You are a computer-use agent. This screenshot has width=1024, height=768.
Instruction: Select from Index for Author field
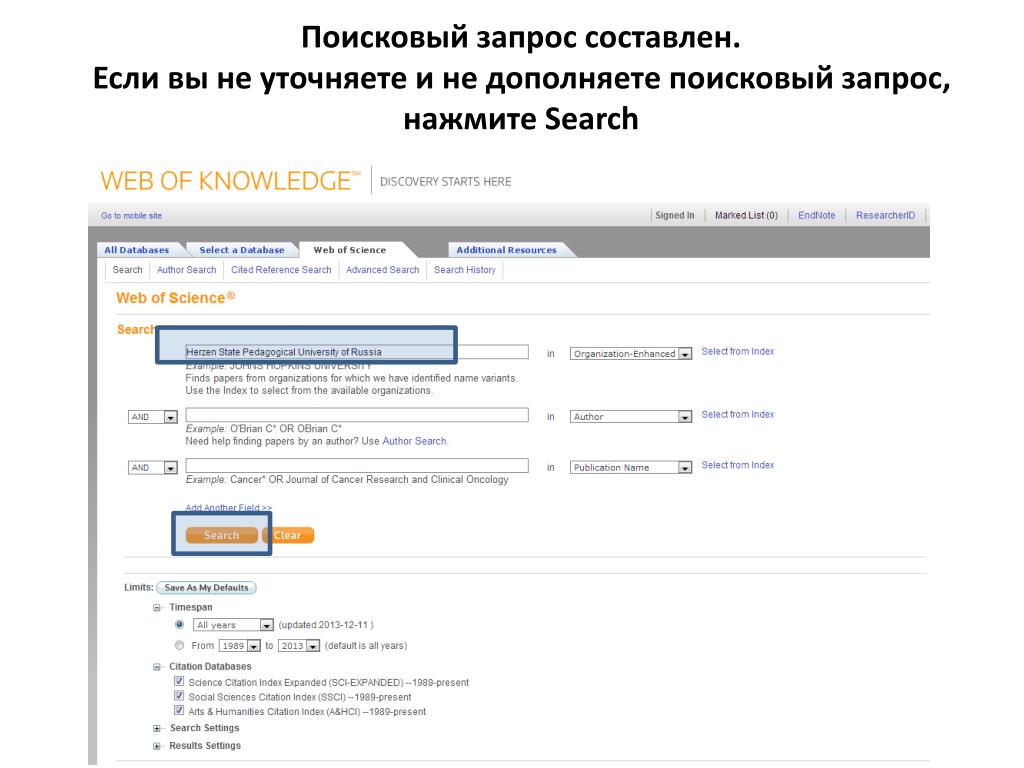pos(737,414)
